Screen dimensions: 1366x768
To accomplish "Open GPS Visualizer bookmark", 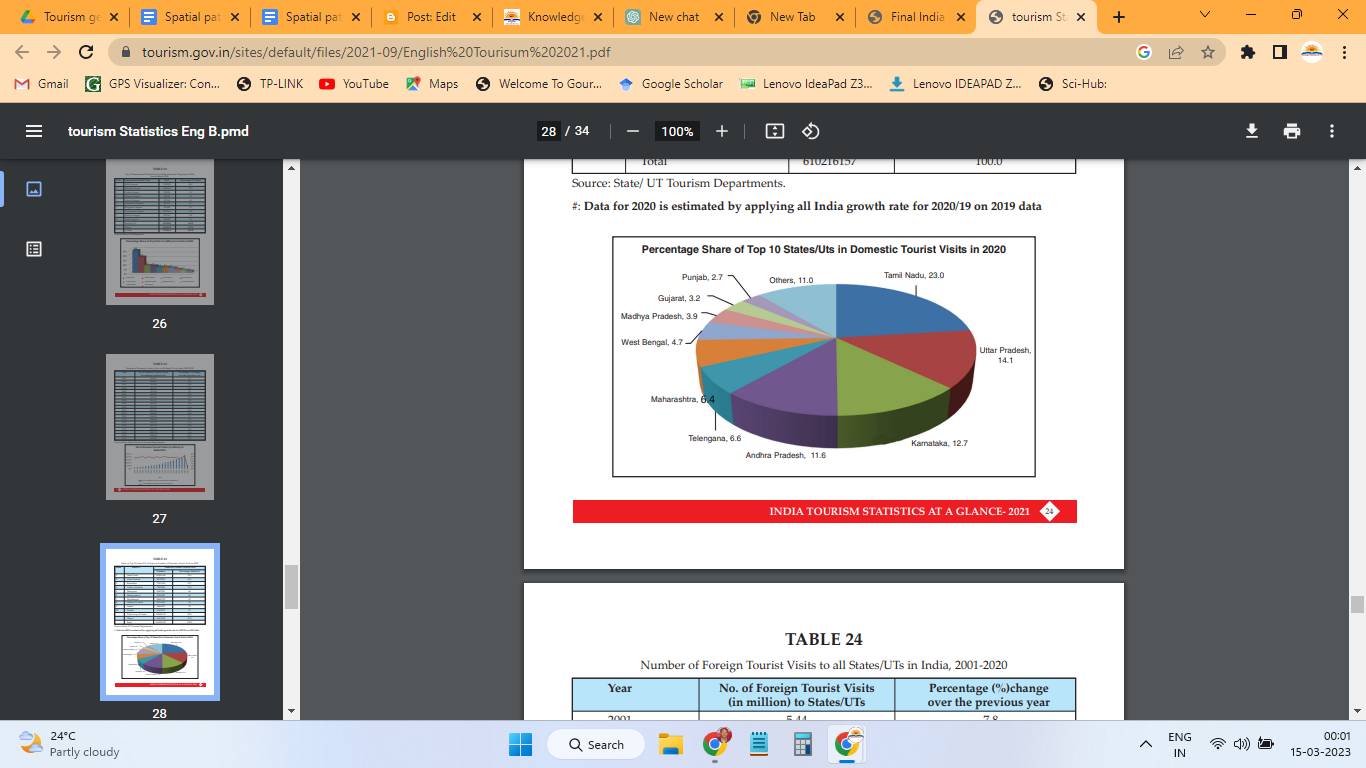I will click(153, 84).
